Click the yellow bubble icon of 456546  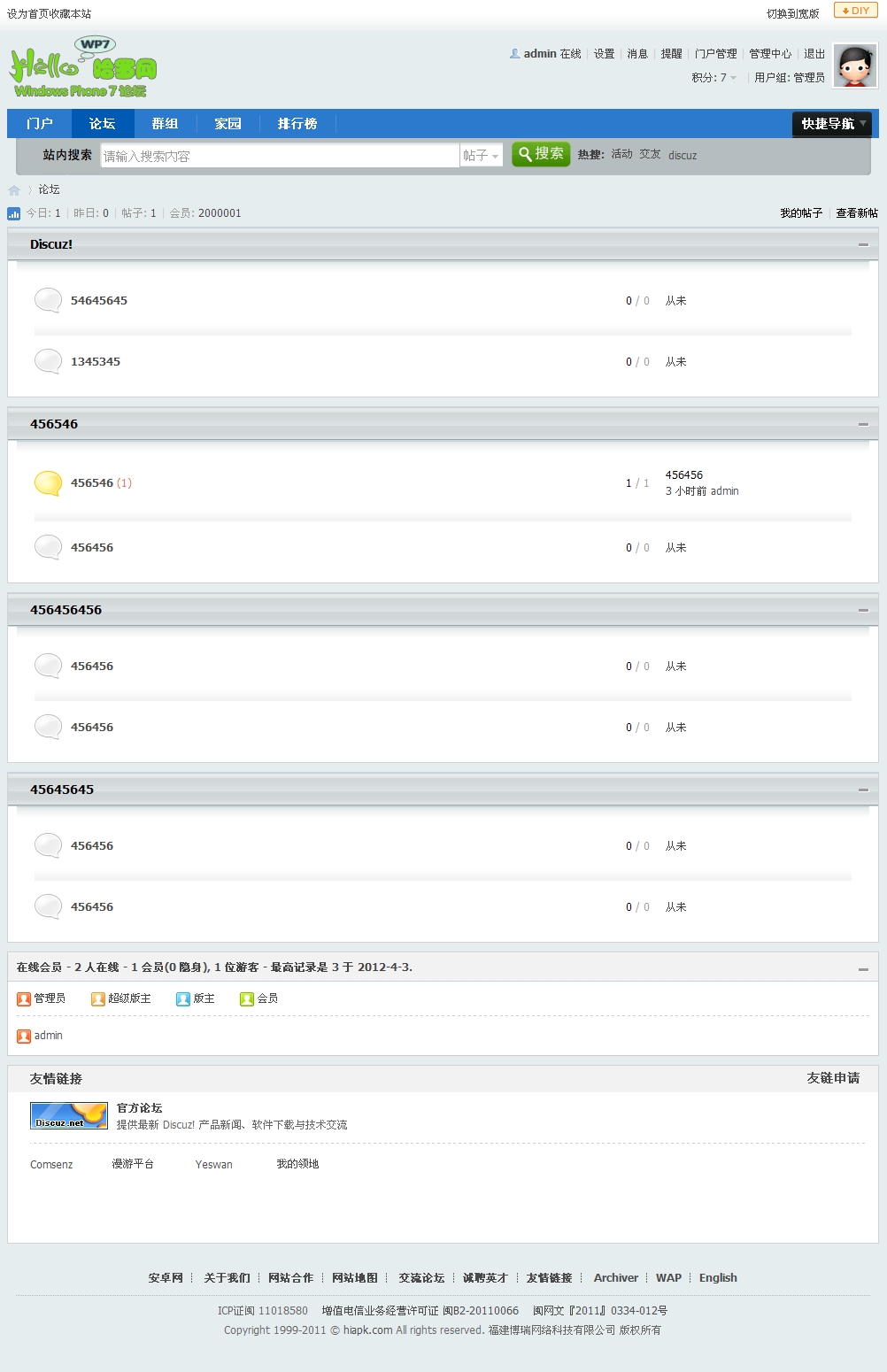tap(48, 482)
